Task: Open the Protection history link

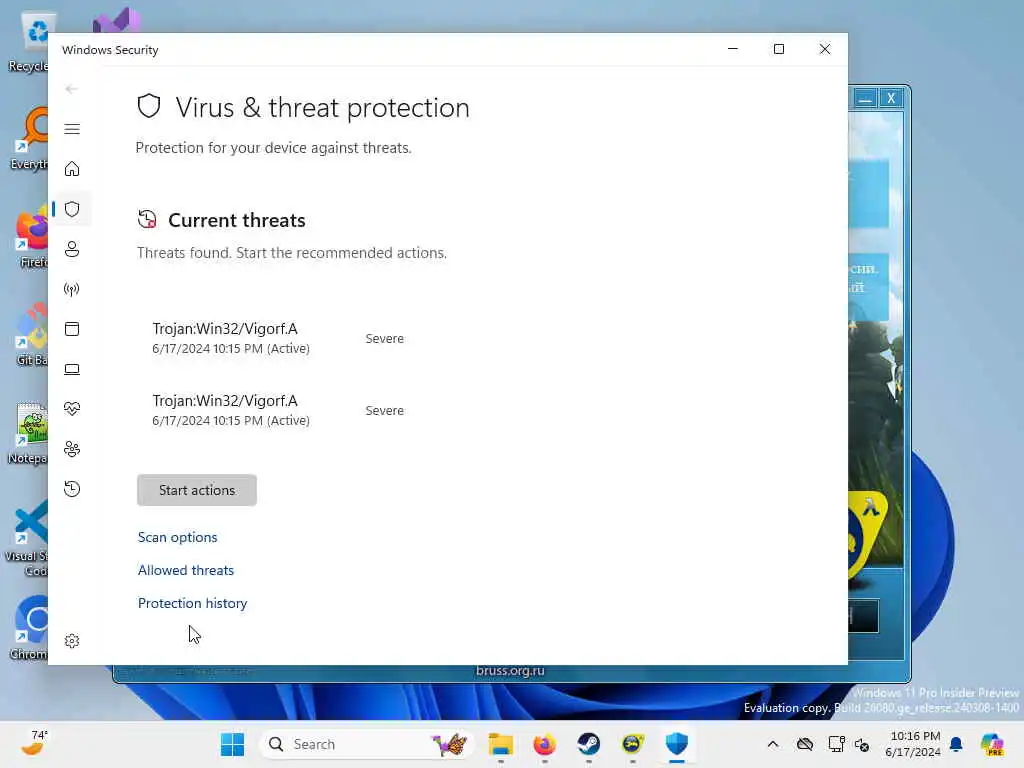Action: click(193, 603)
